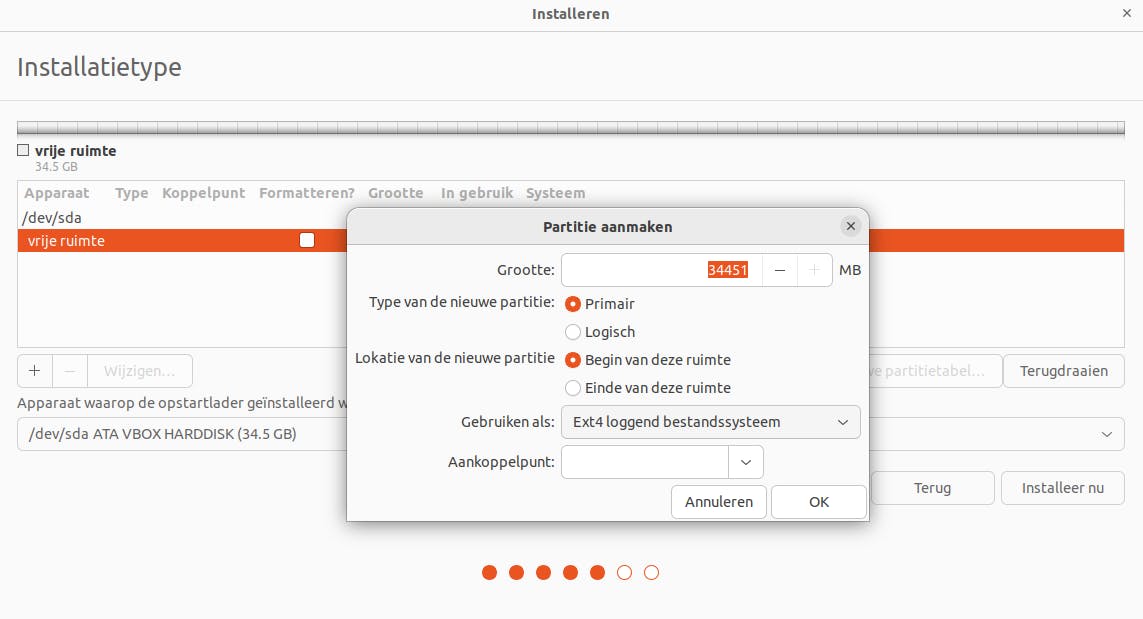Revert changes with Terugdraaien
This screenshot has width=1143, height=619.
click(1064, 370)
